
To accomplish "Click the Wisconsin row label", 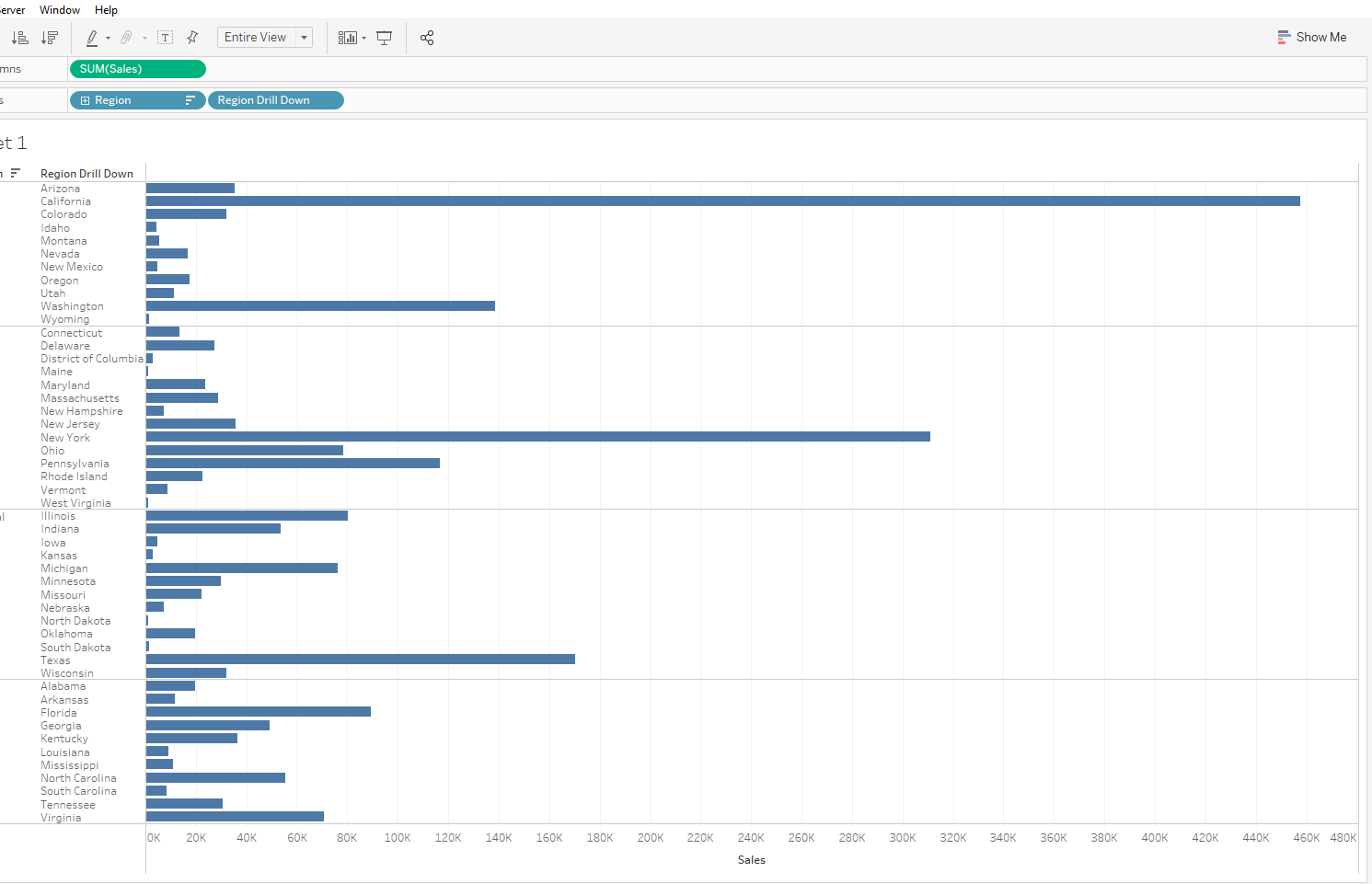I will (x=67, y=673).
